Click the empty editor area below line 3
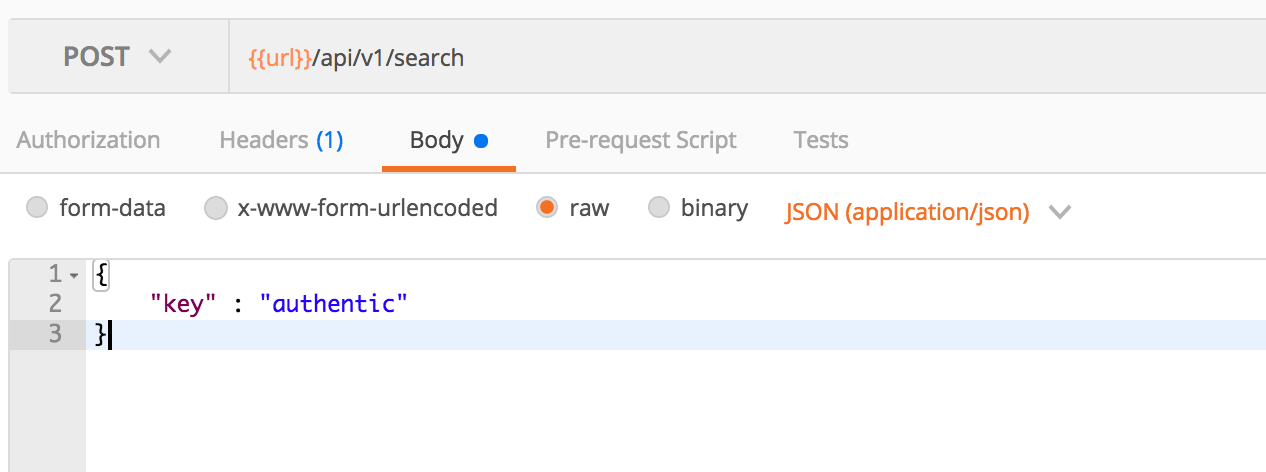Image resolution: width=1266 pixels, height=472 pixels. (x=676, y=410)
